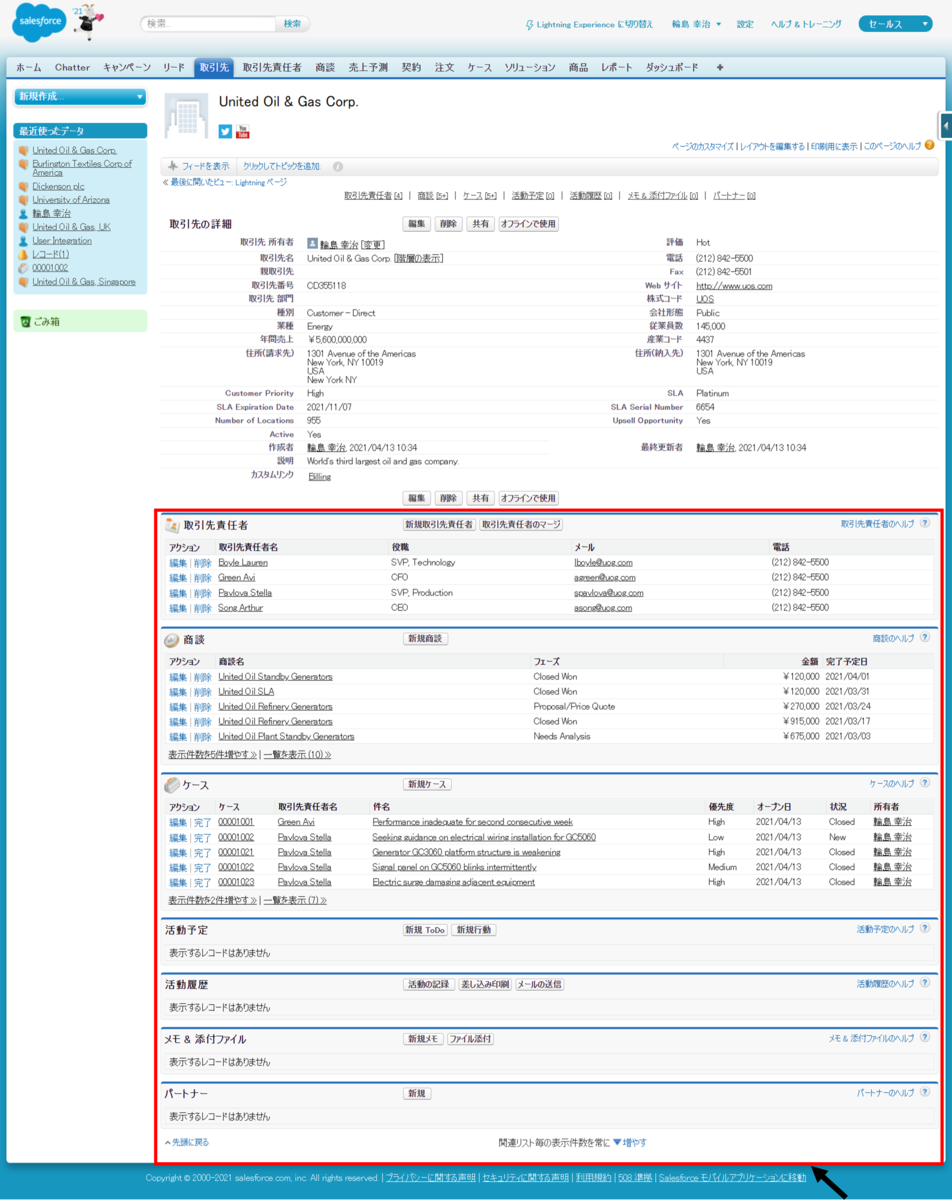Open the Twitter icon under account name

point(225,131)
